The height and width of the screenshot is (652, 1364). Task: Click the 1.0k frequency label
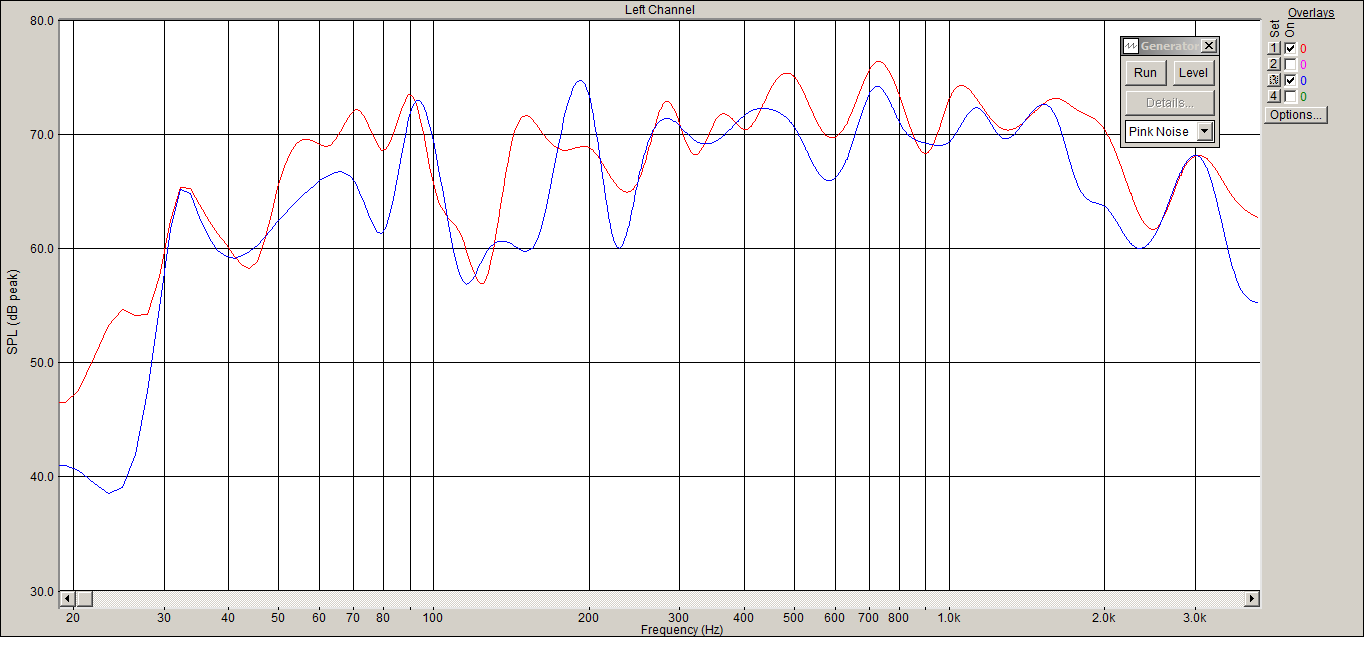949,618
